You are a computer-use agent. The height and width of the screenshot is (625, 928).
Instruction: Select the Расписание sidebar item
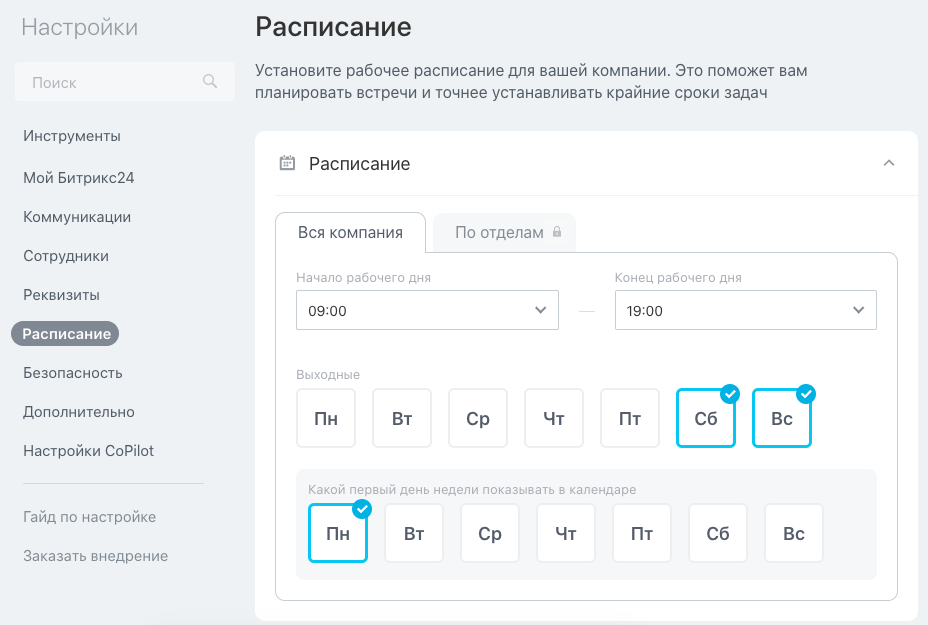tap(65, 334)
